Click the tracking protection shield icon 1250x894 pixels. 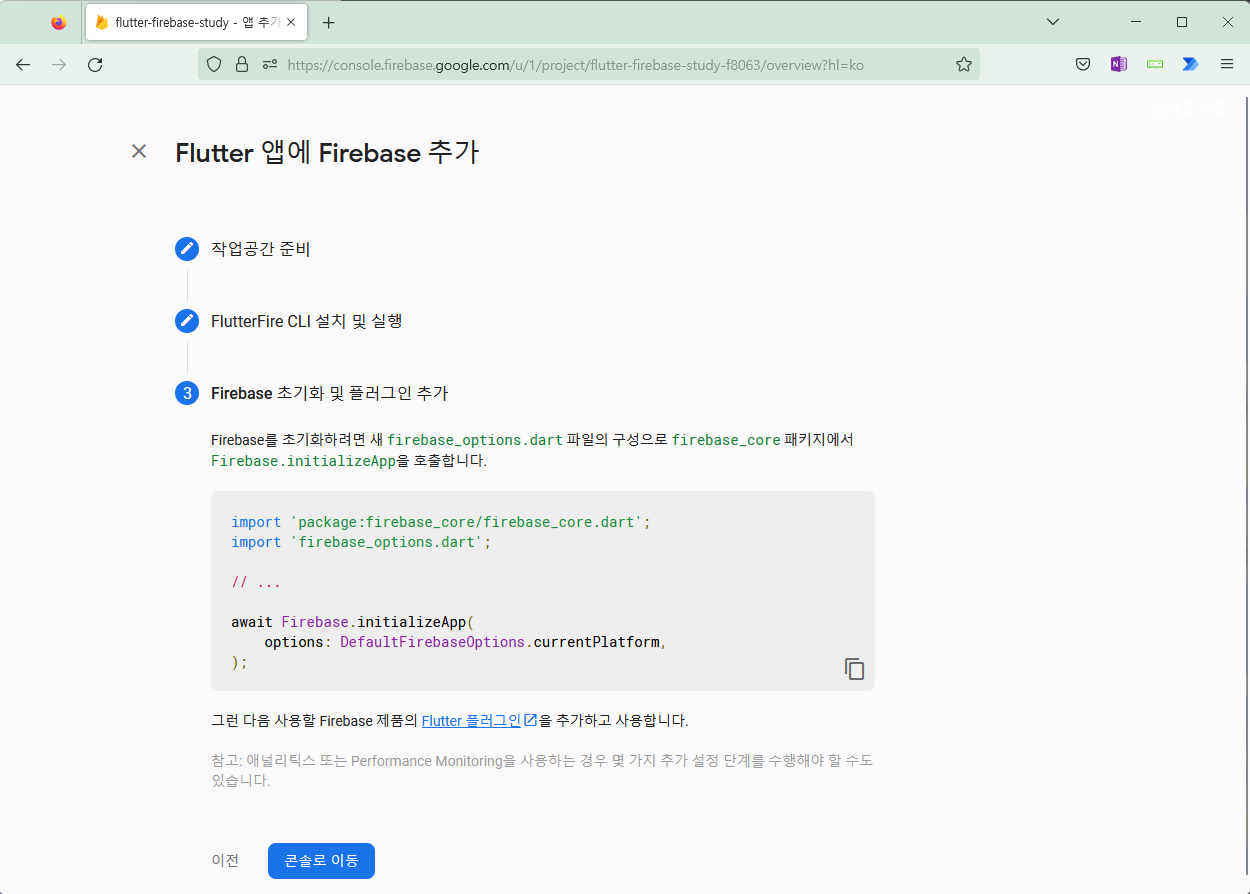[x=213, y=64]
